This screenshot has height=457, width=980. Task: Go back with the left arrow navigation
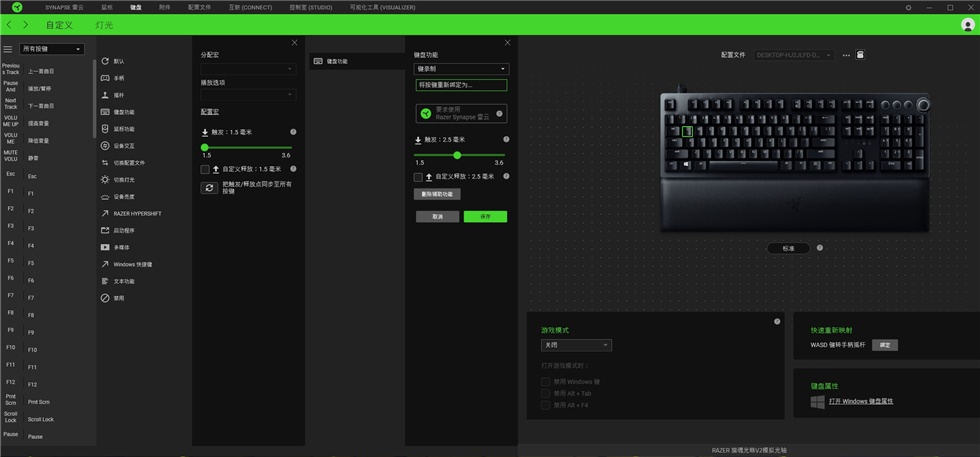click(9, 24)
